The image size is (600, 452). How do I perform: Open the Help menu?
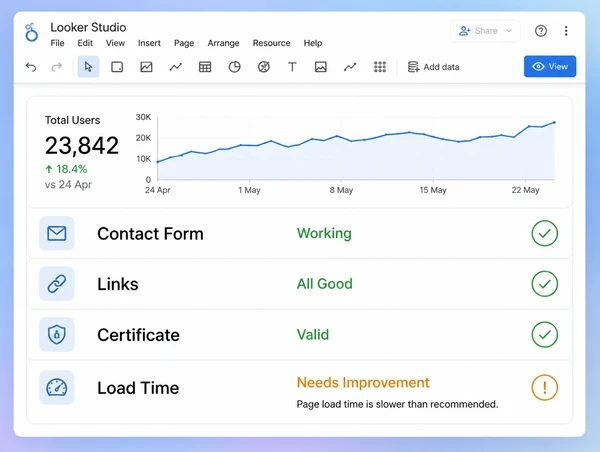313,43
